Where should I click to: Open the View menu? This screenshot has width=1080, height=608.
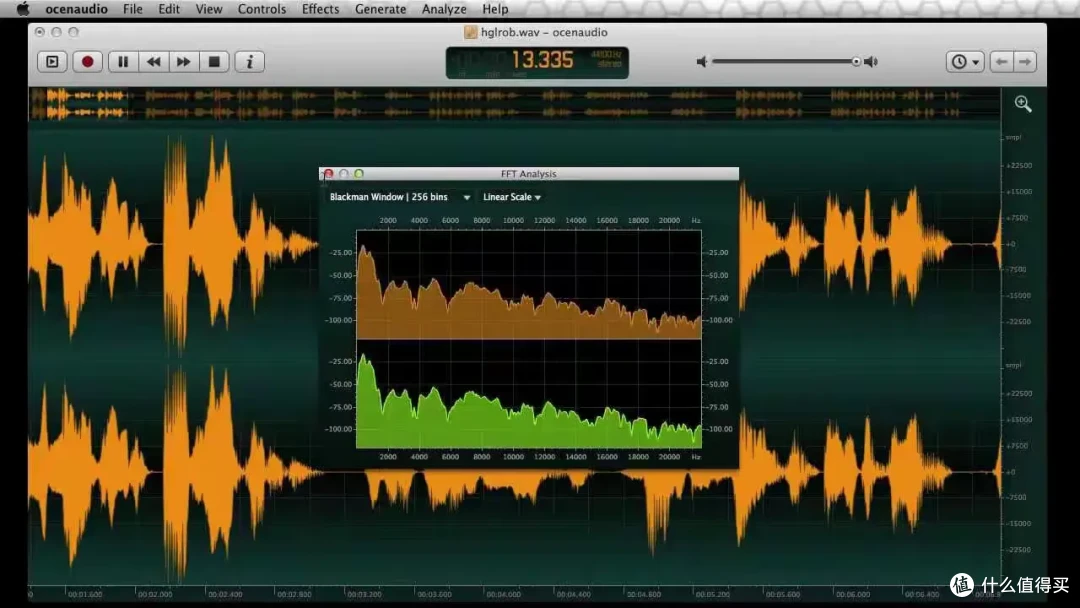click(x=209, y=9)
